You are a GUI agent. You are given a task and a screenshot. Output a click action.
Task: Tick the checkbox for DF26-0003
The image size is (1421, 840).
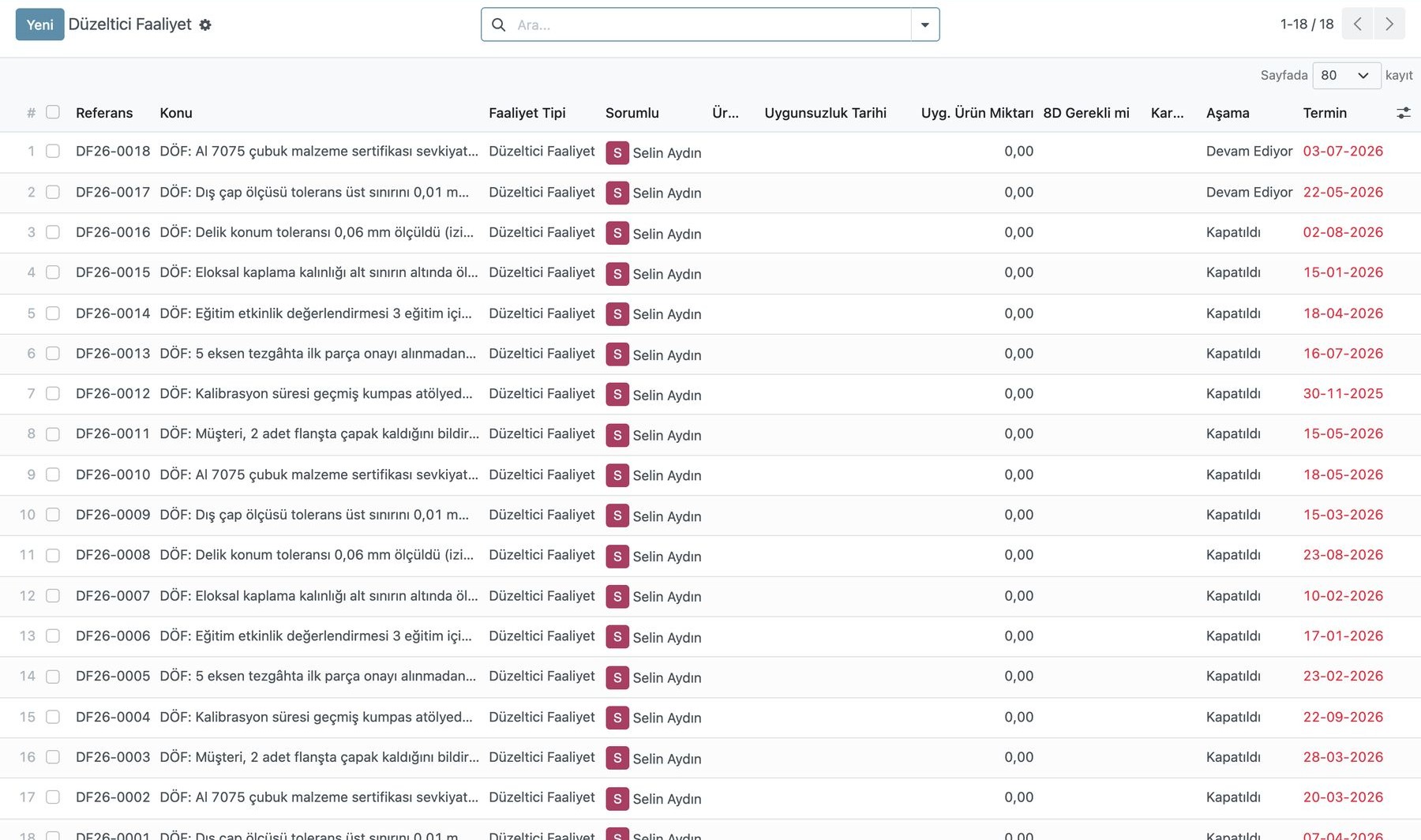coord(53,757)
